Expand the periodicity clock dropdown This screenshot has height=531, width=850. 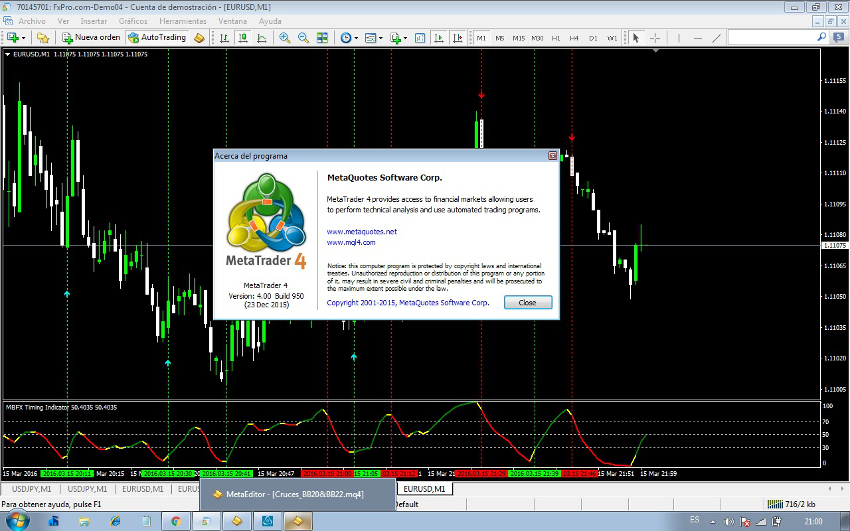[356, 38]
